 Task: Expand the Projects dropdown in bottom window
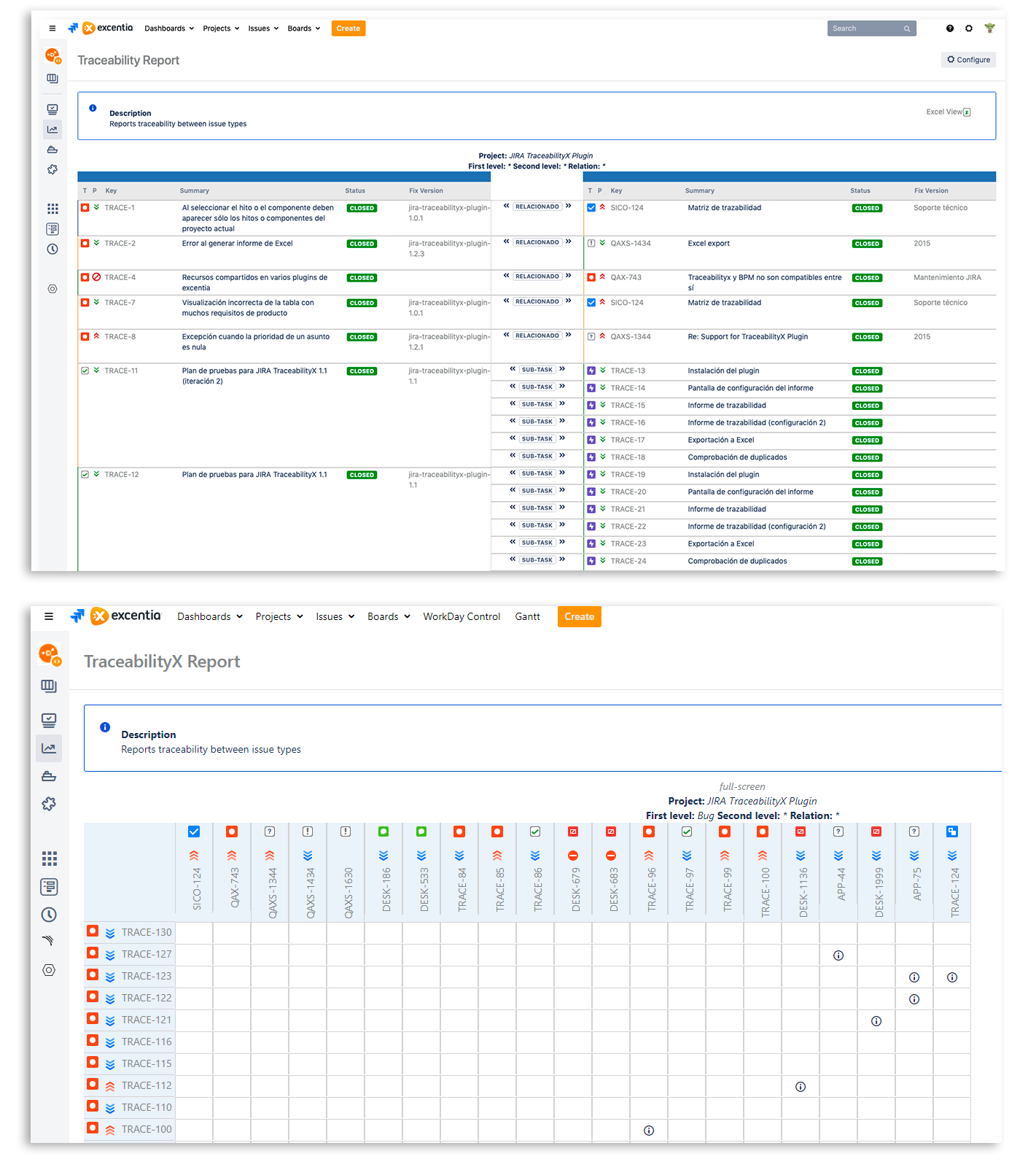[x=279, y=616]
